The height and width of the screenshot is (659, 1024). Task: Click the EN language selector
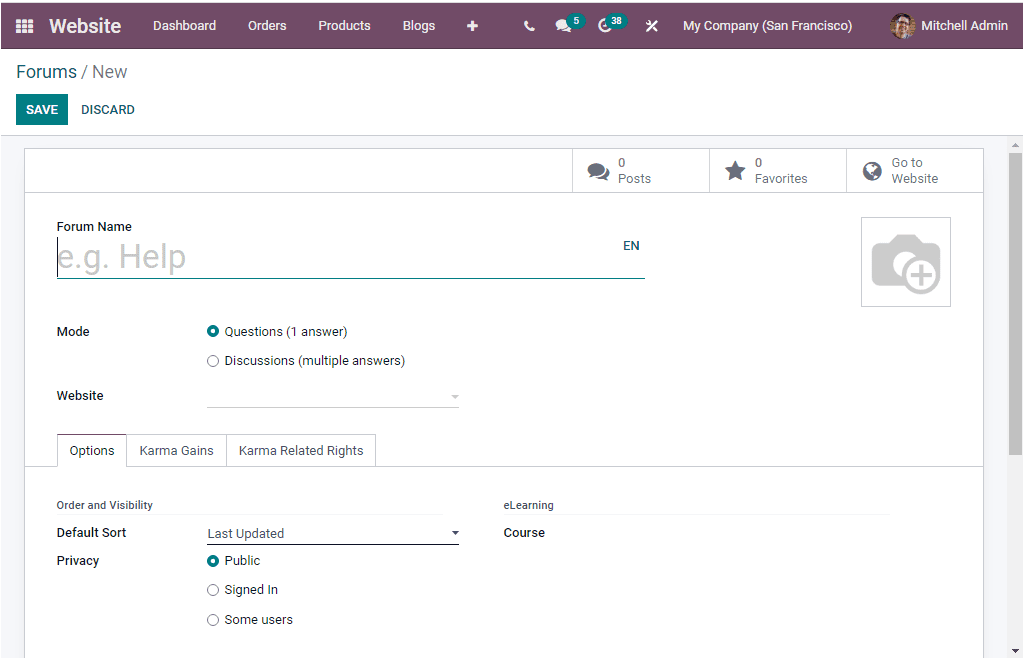pos(631,245)
